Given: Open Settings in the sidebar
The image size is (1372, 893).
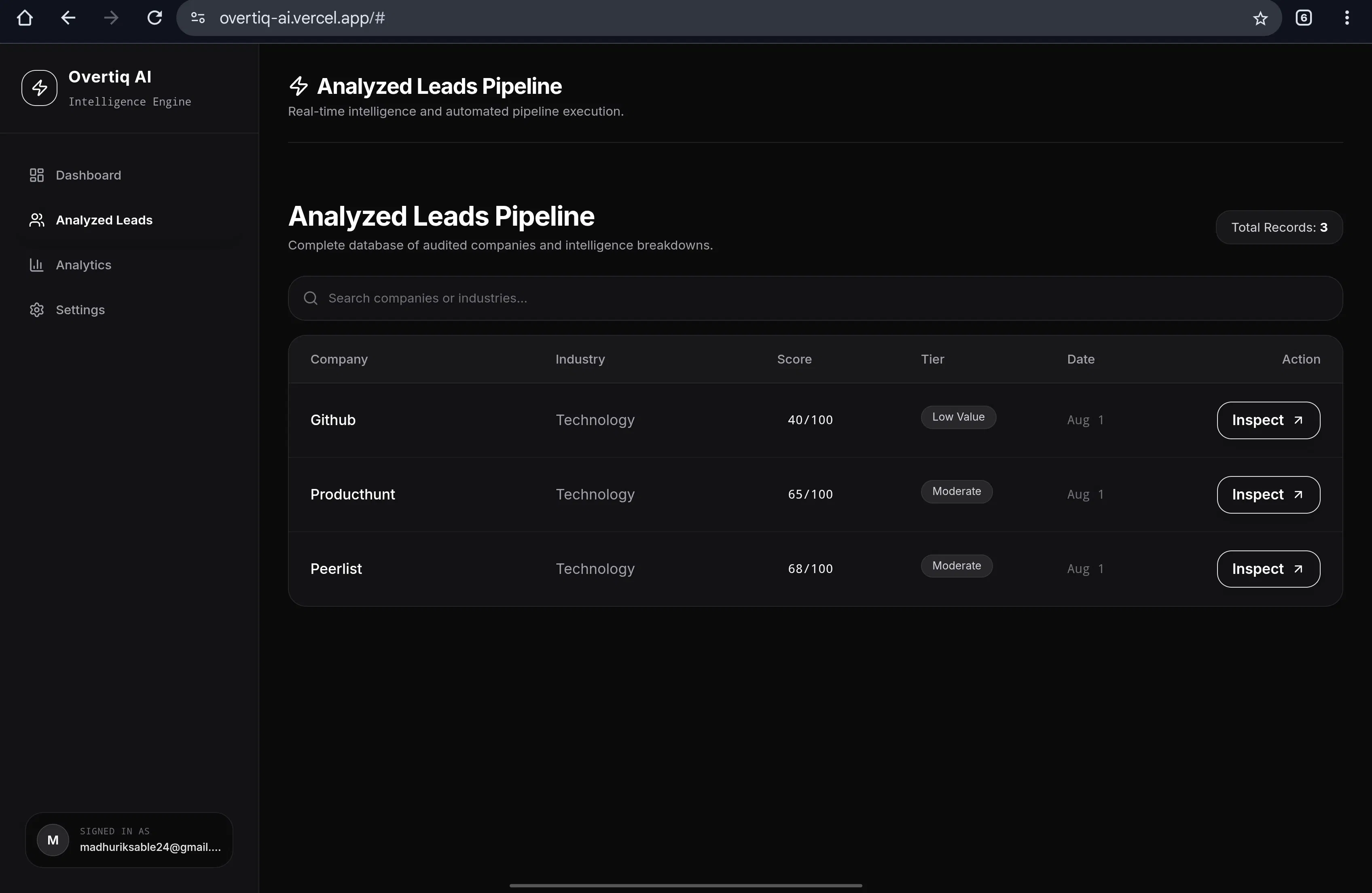Looking at the screenshot, I should (129, 310).
